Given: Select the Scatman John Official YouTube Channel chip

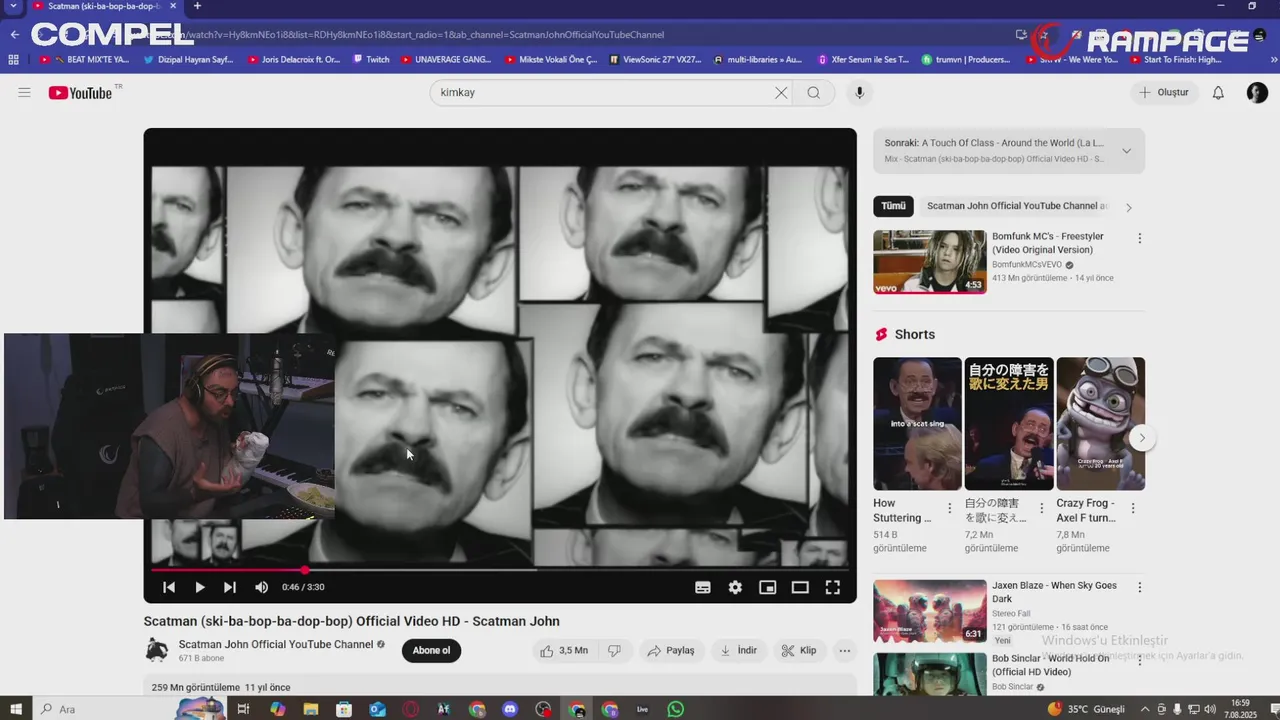Looking at the screenshot, I should click(1017, 206).
